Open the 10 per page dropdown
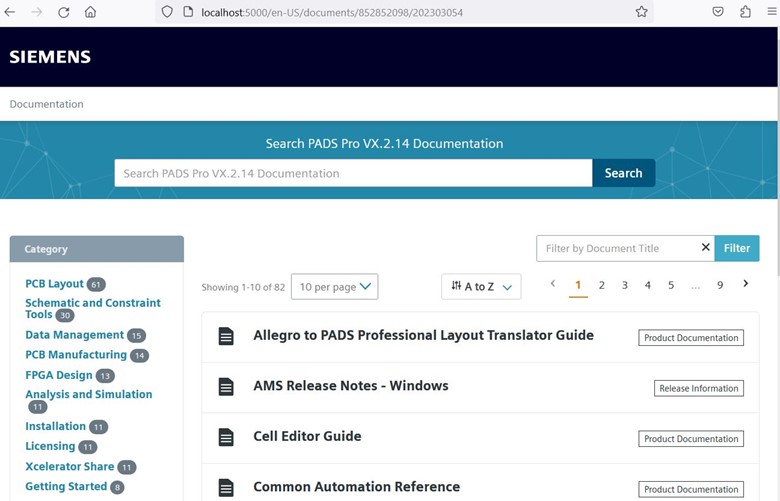The image size is (780, 501). [x=334, y=287]
